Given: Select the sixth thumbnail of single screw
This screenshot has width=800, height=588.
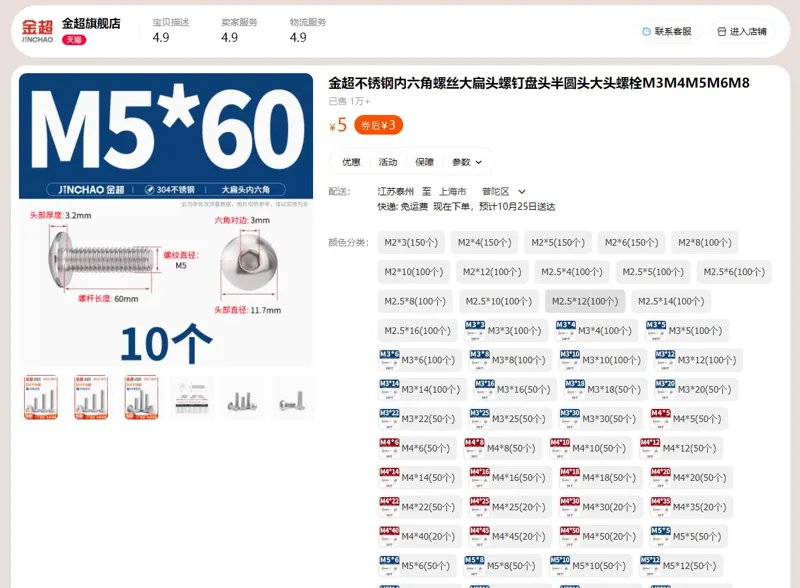Looking at the screenshot, I should point(293,398).
